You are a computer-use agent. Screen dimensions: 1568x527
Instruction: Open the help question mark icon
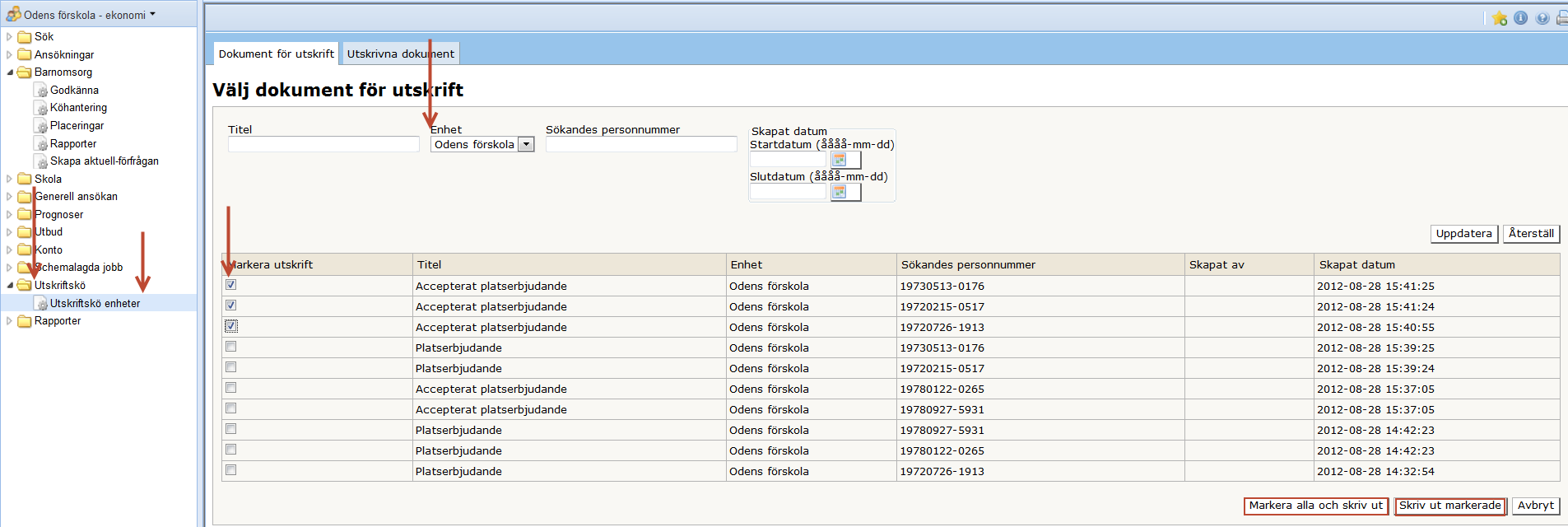pyautogui.click(x=1542, y=18)
